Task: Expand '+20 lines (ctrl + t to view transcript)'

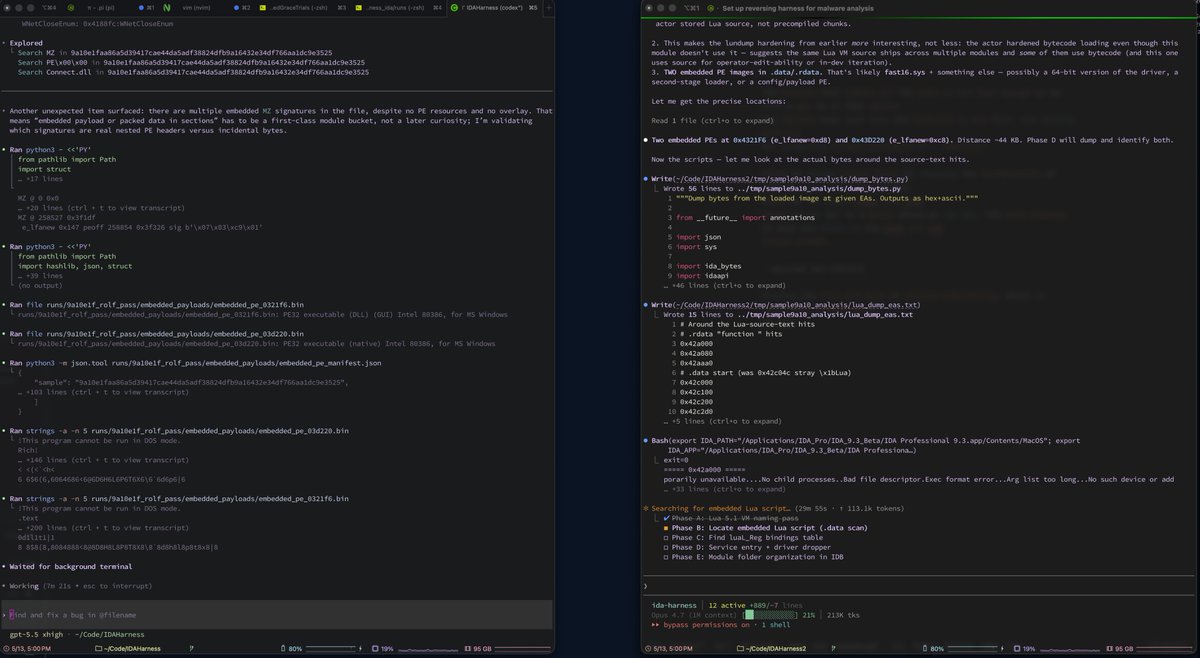Action: [x=101, y=208]
